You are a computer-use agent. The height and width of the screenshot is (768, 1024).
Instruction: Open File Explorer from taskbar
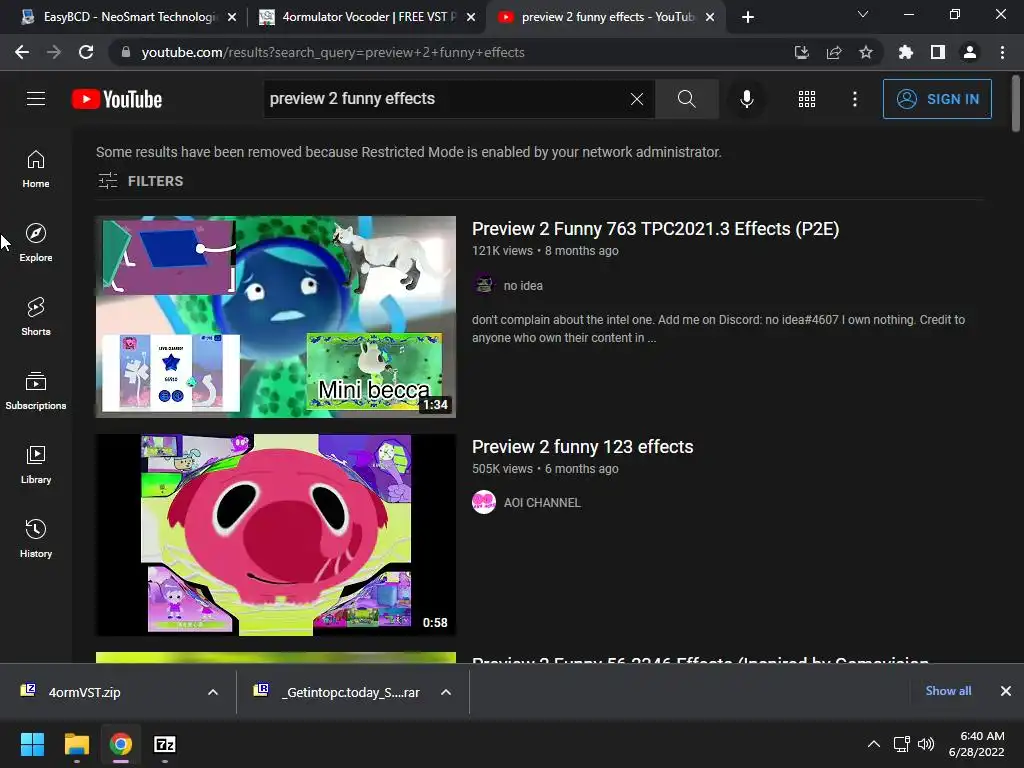pyautogui.click(x=76, y=744)
